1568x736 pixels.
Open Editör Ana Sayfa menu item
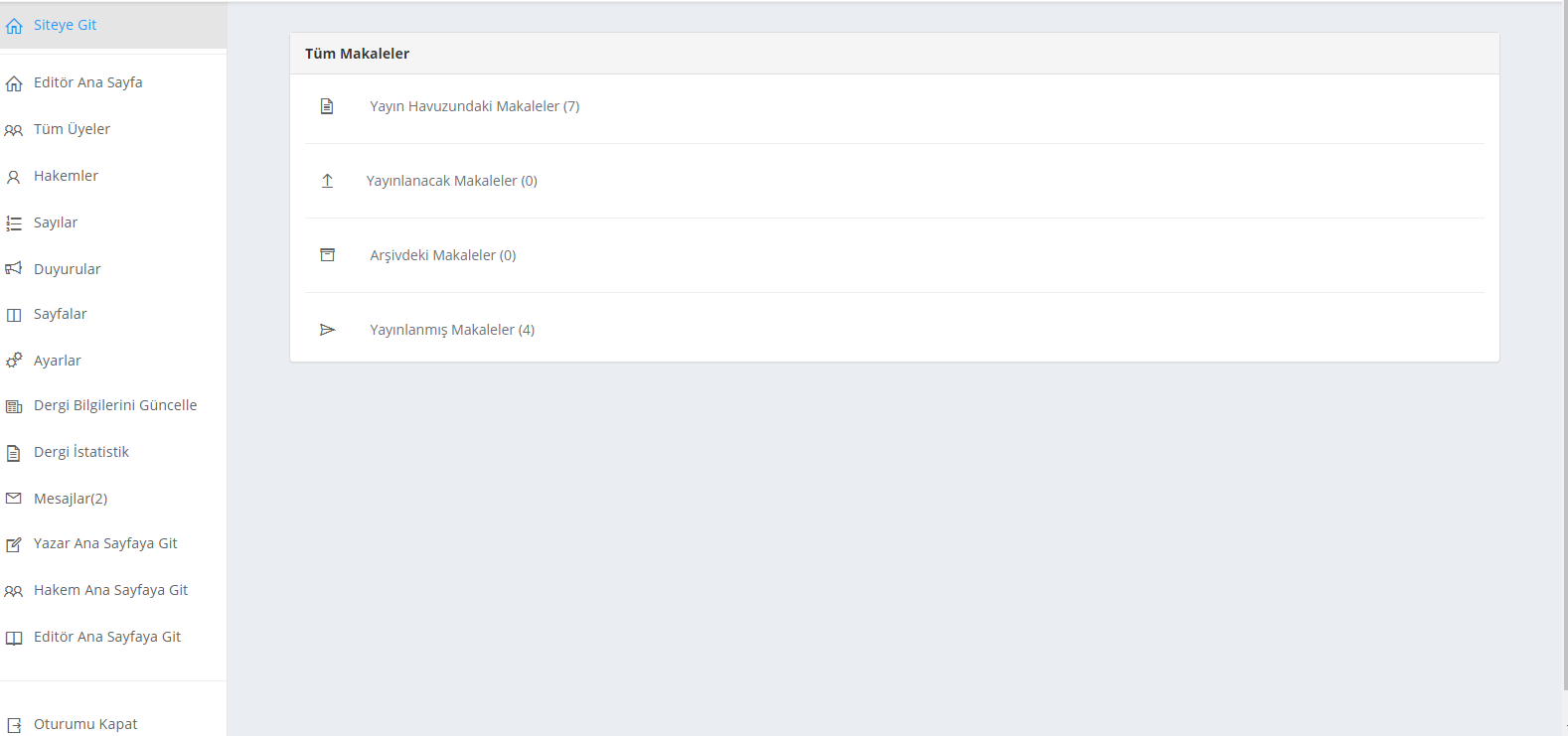point(87,82)
